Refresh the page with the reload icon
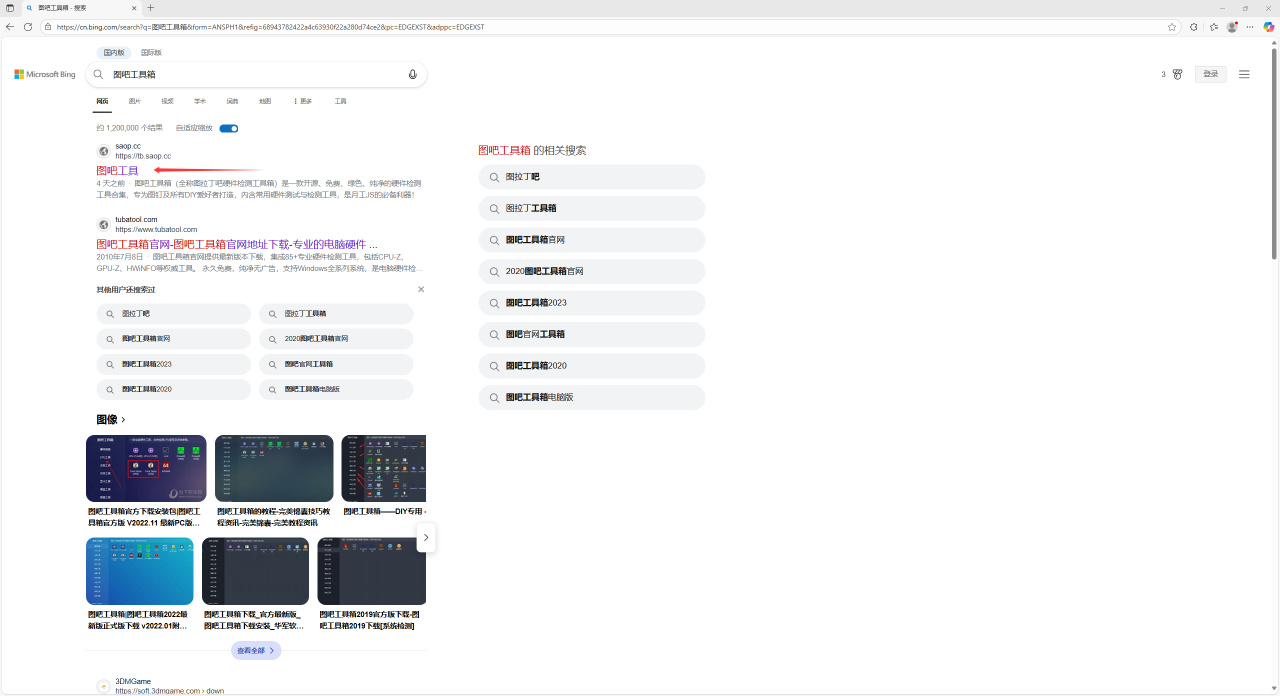Image resolution: width=1280 pixels, height=696 pixels. coord(28,27)
